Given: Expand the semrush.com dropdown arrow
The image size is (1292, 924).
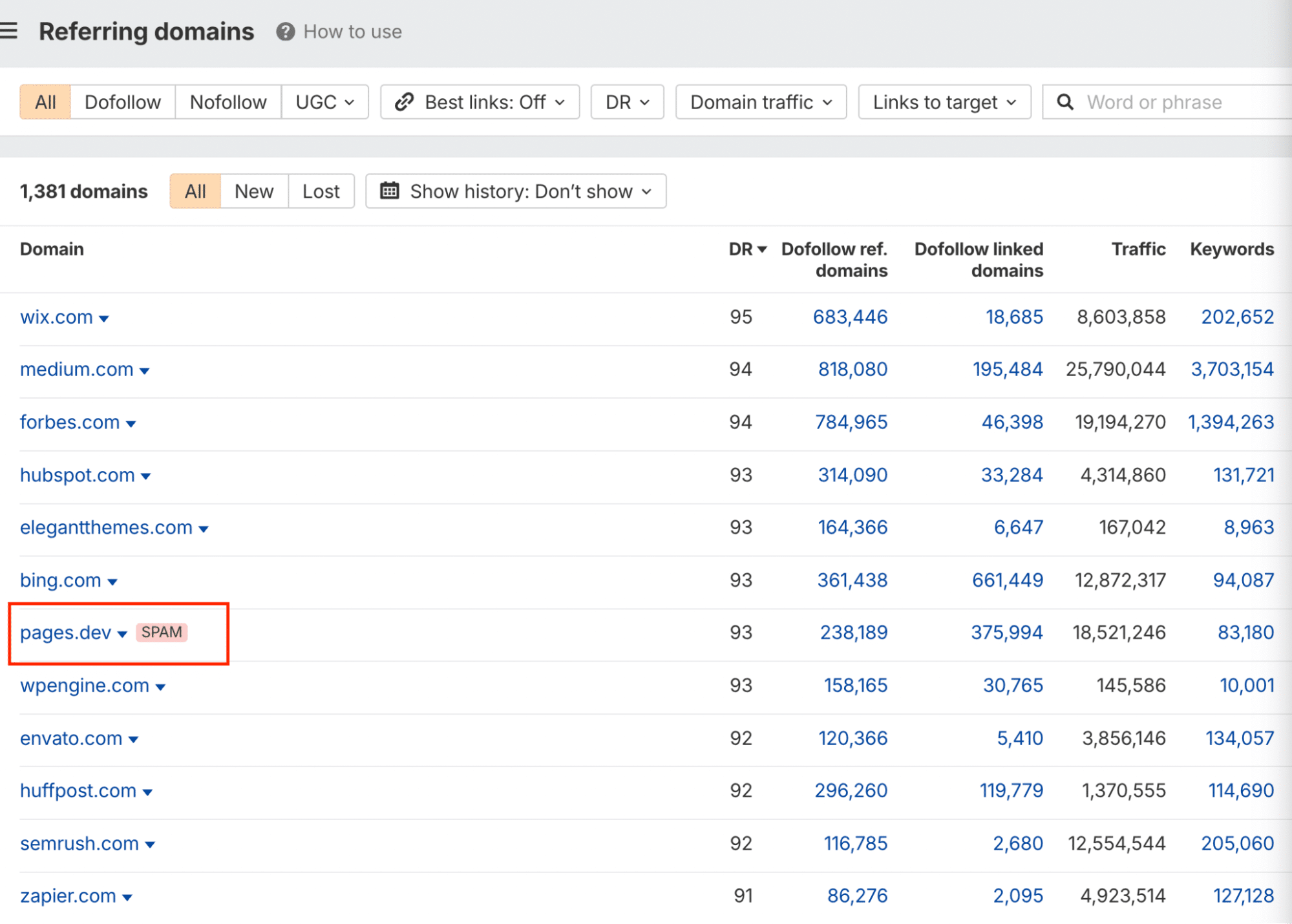Looking at the screenshot, I should 150,845.
